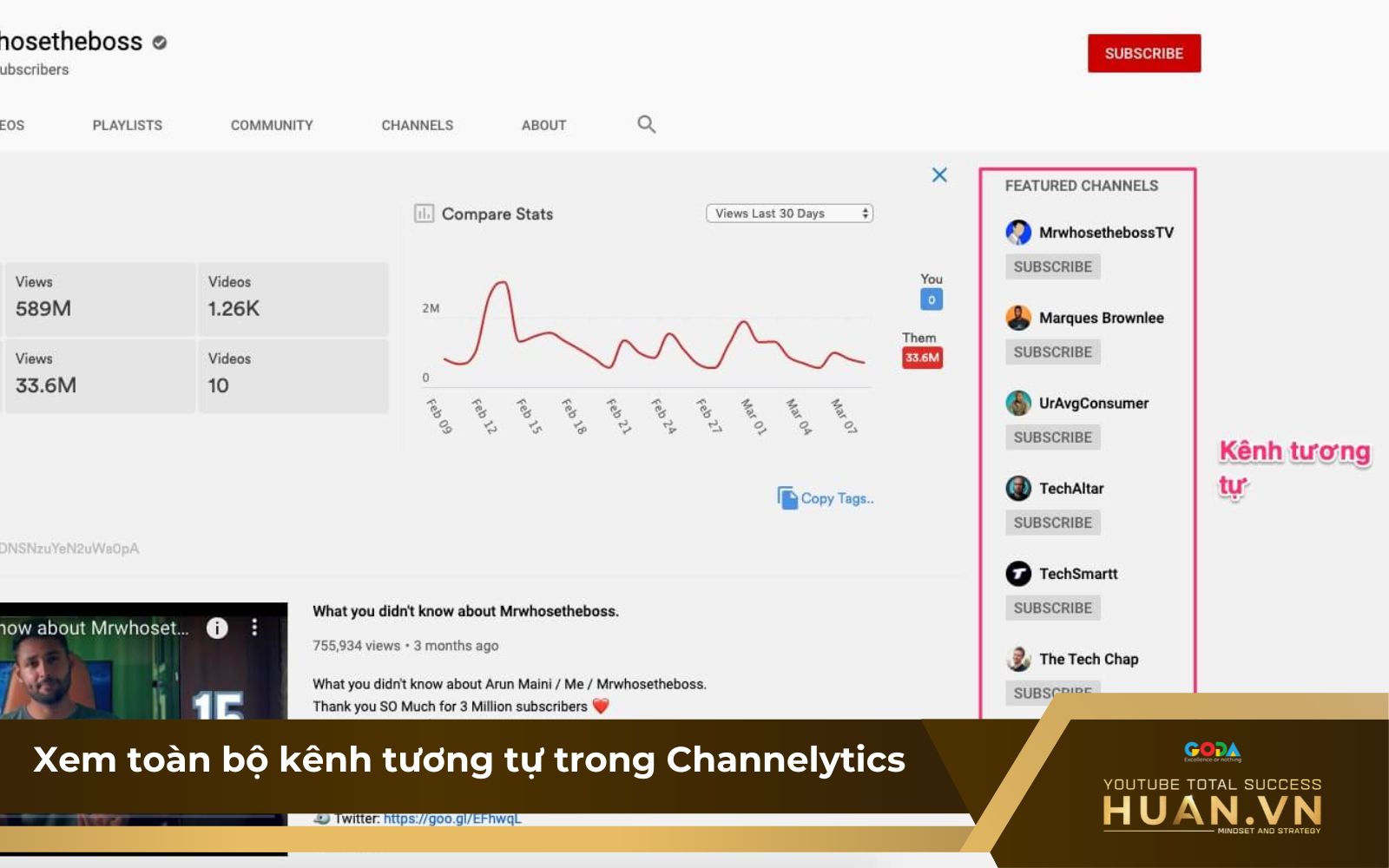Screen dimensions: 1389x868
Task: Click the Copy Tags link
Action: (x=837, y=498)
